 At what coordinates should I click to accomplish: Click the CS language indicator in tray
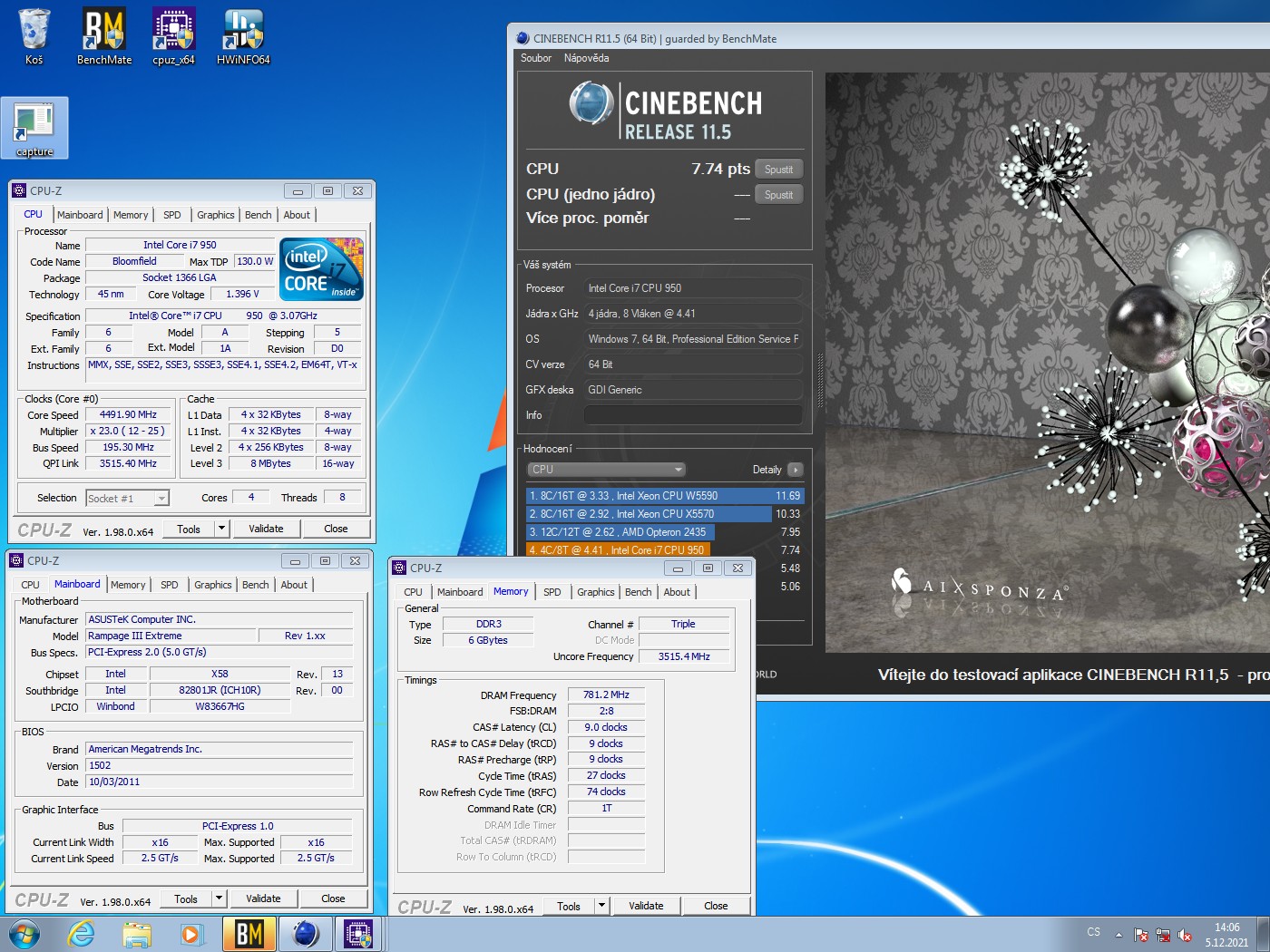[1094, 932]
